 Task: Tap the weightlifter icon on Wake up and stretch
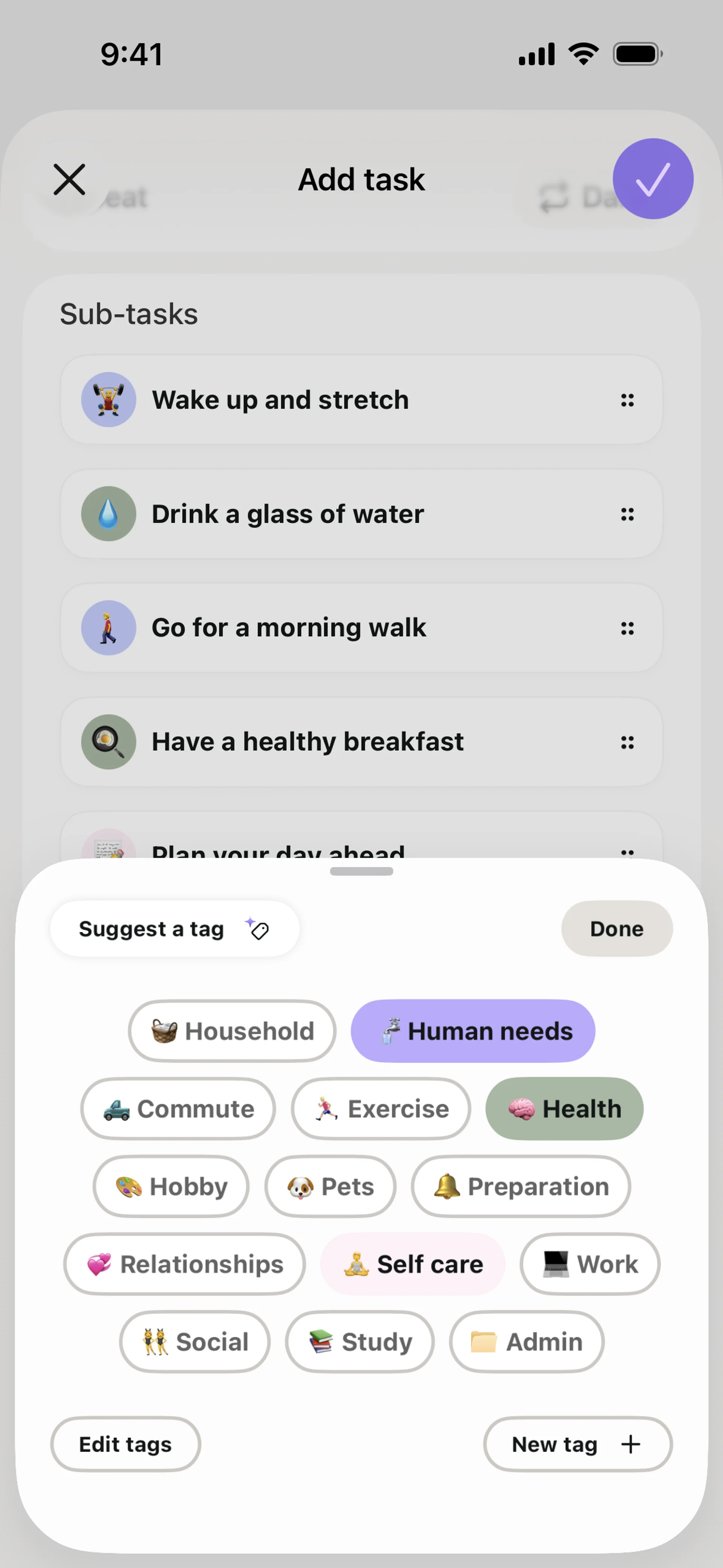click(108, 400)
